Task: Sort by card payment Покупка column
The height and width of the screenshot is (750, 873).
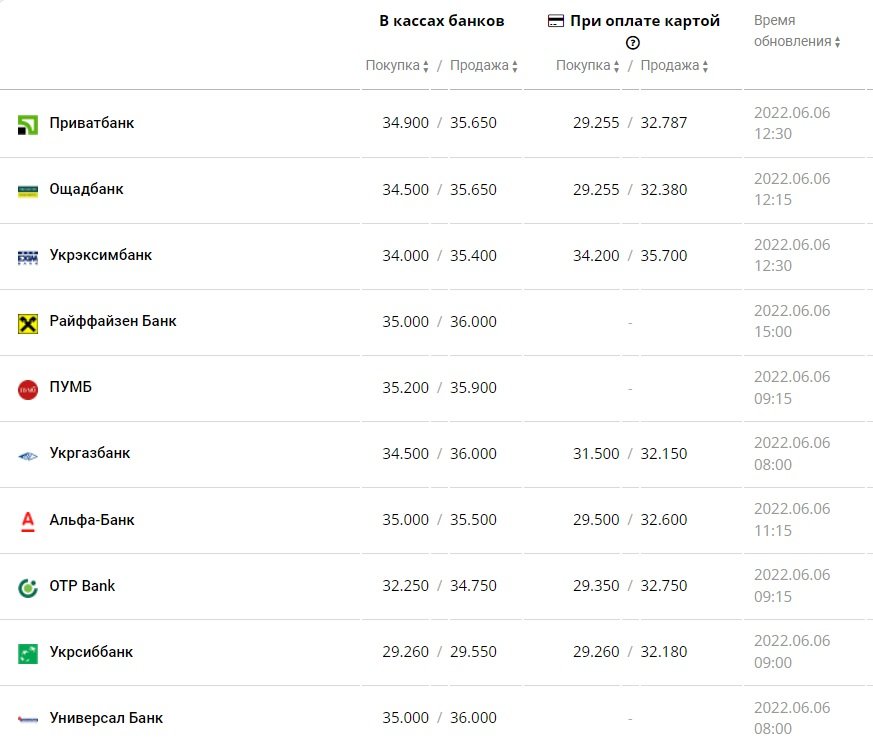Action: (x=588, y=66)
